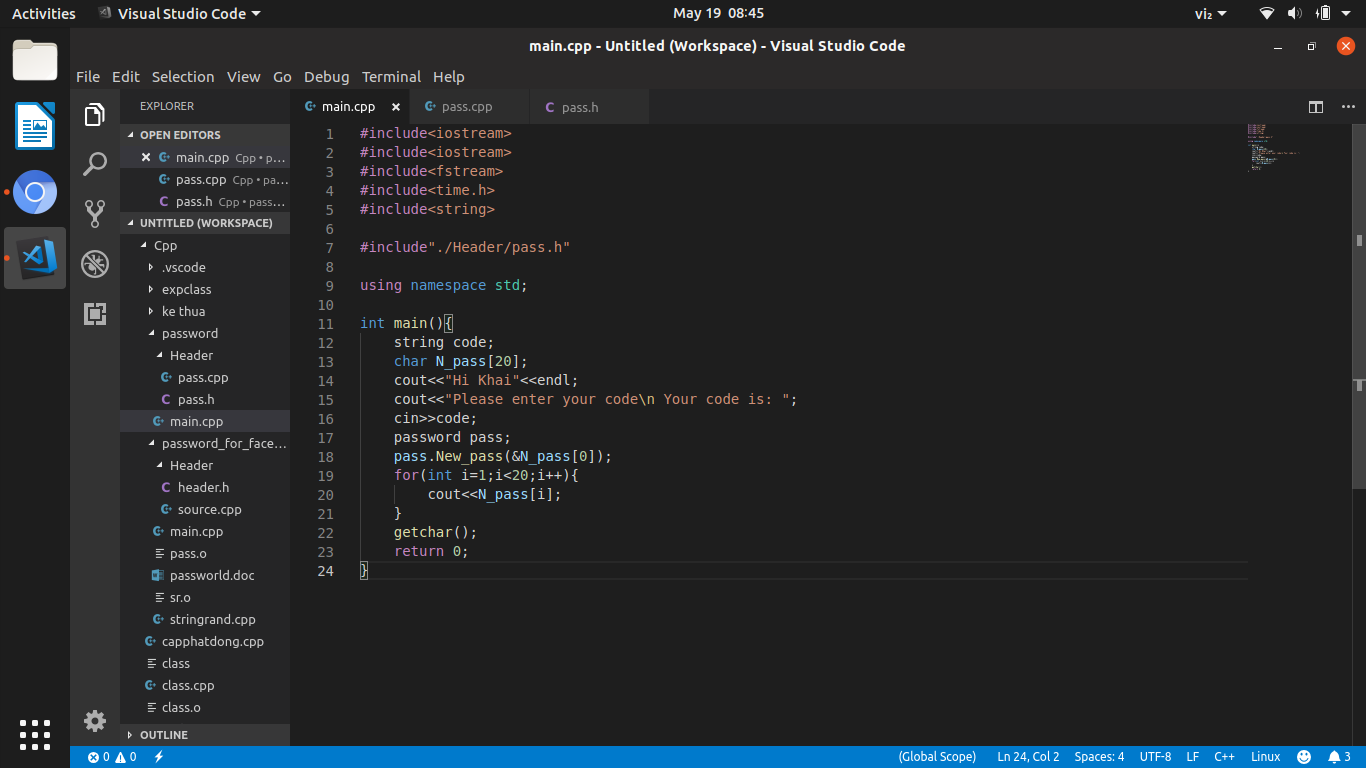The width and height of the screenshot is (1366, 768).
Task: Open the Source Control view icon
Action: pyautogui.click(x=95, y=213)
